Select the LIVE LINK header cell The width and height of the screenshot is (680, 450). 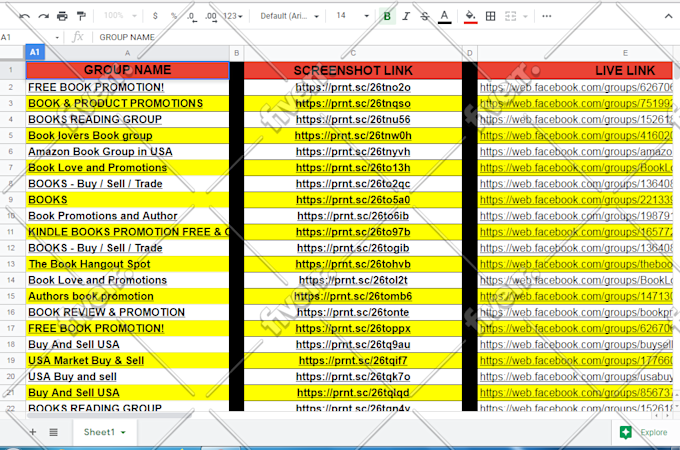click(x=575, y=70)
